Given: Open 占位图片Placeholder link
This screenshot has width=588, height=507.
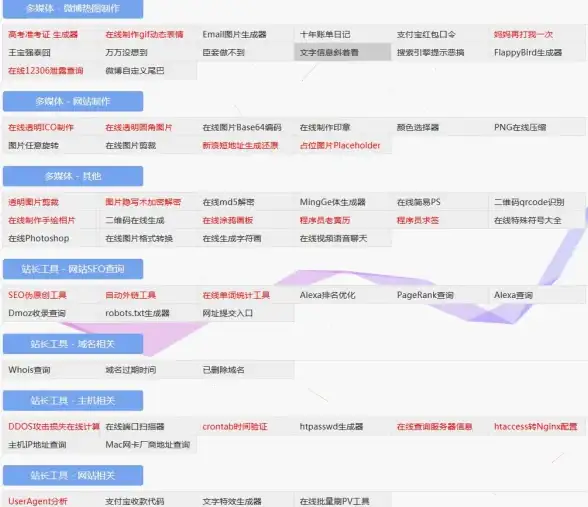Looking at the screenshot, I should (x=340, y=146).
